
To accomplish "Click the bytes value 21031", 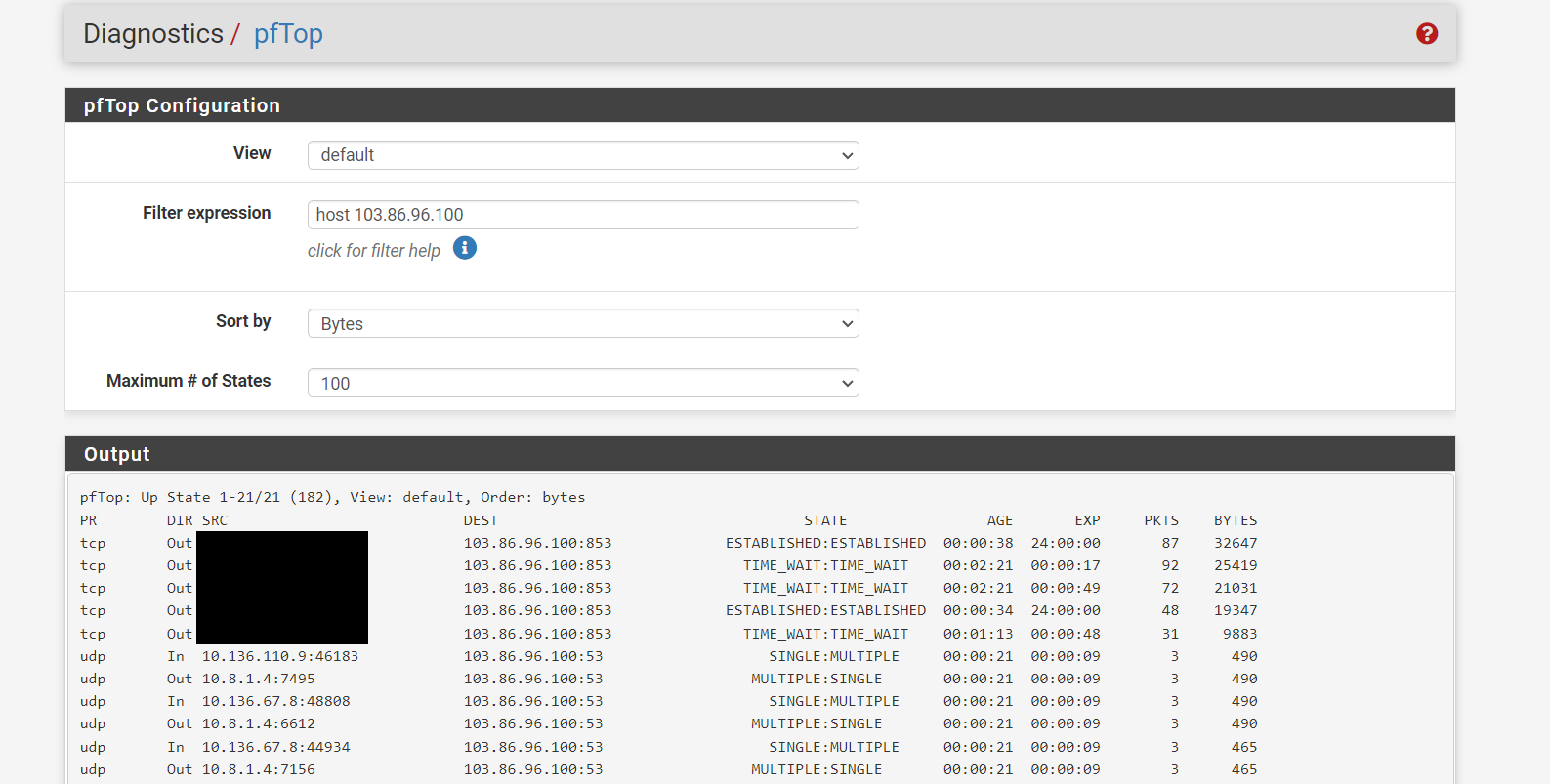I will [x=1236, y=588].
